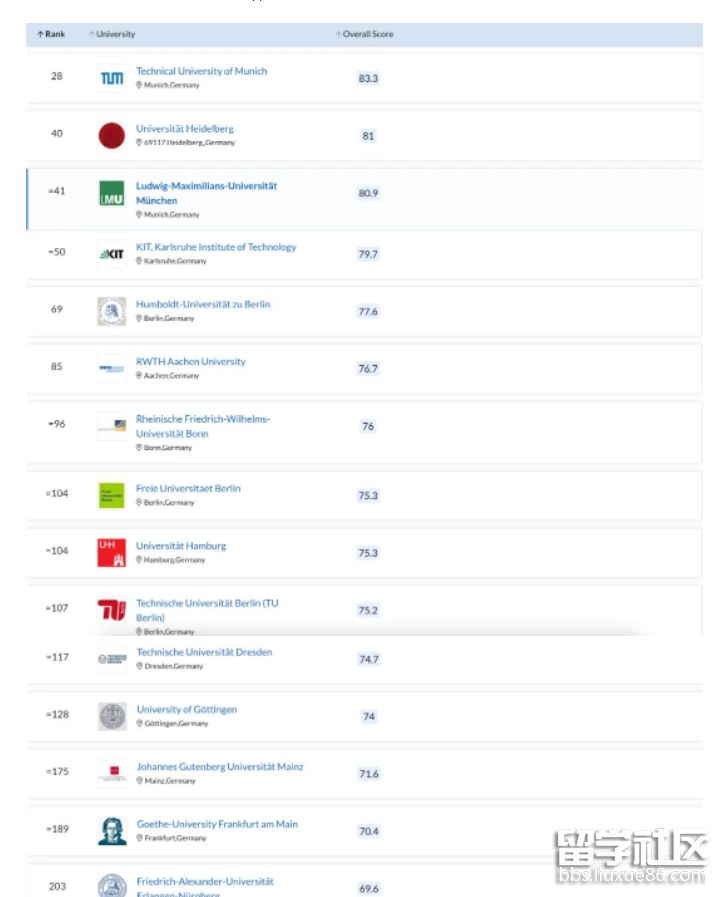Viewport: 722px width, 897px height.
Task: Open Humboldt-Universität zu Berlin link
Action: coord(203,304)
